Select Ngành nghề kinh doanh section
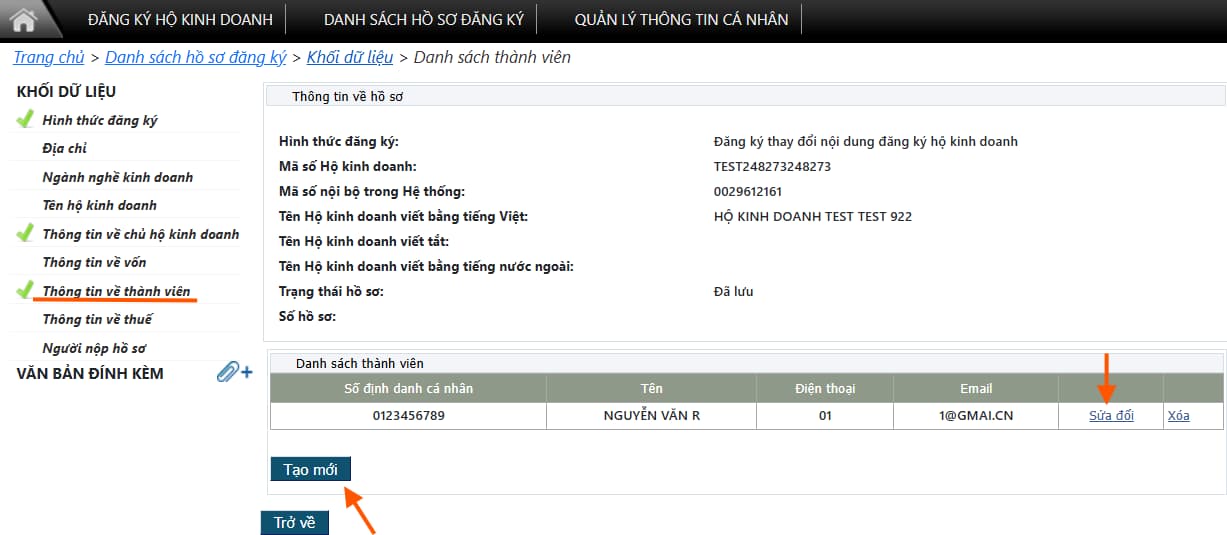Screen dimensions: 1227x535 118,177
